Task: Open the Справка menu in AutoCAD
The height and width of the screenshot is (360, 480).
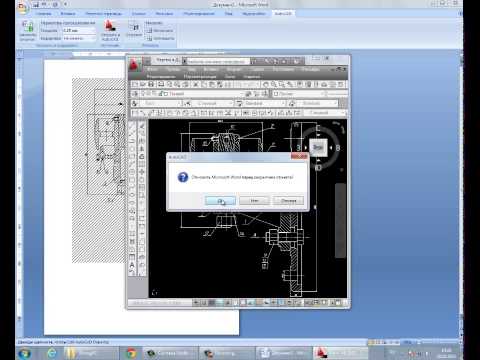Action: coord(252,76)
